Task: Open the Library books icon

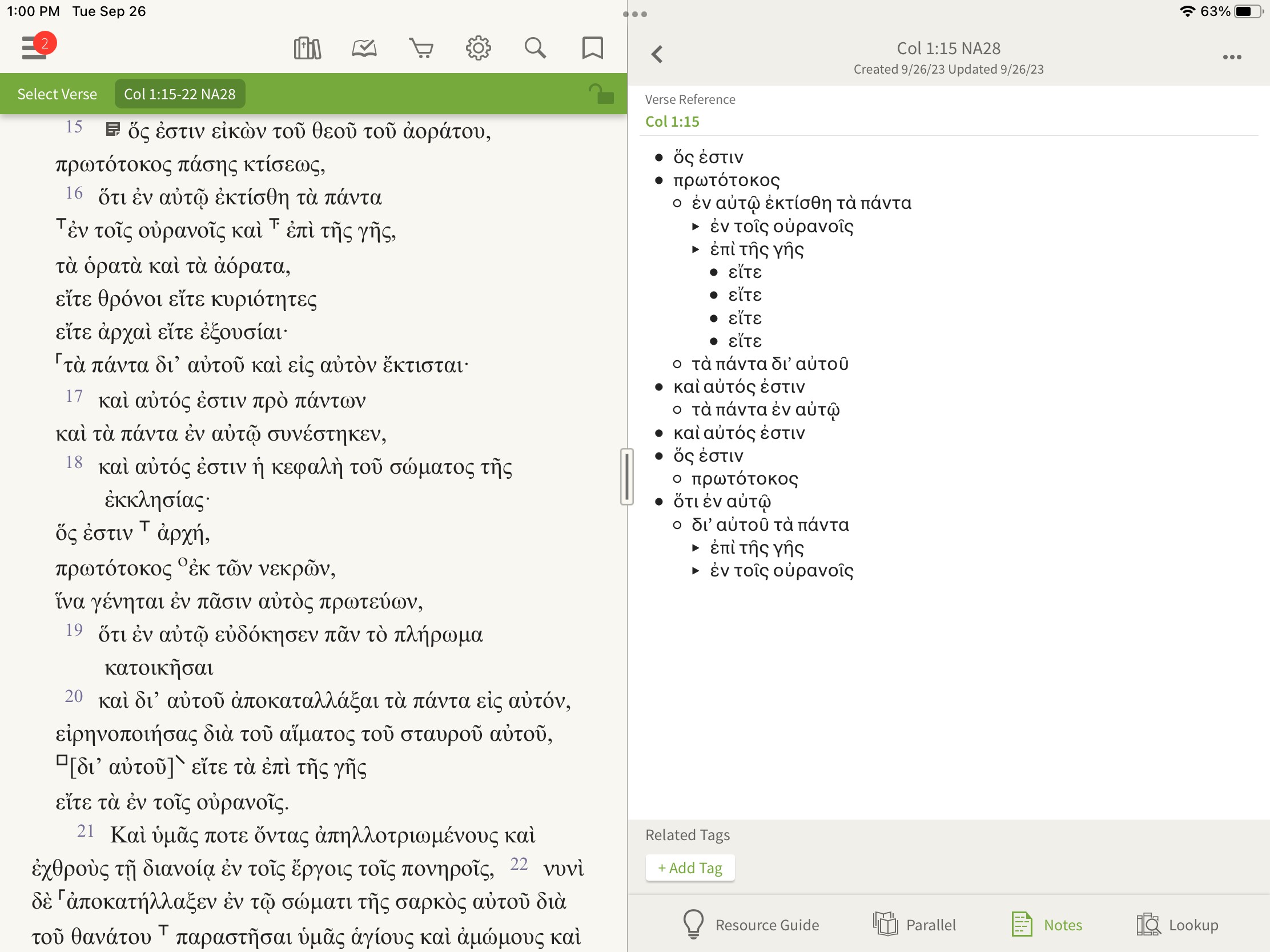Action: (x=307, y=48)
